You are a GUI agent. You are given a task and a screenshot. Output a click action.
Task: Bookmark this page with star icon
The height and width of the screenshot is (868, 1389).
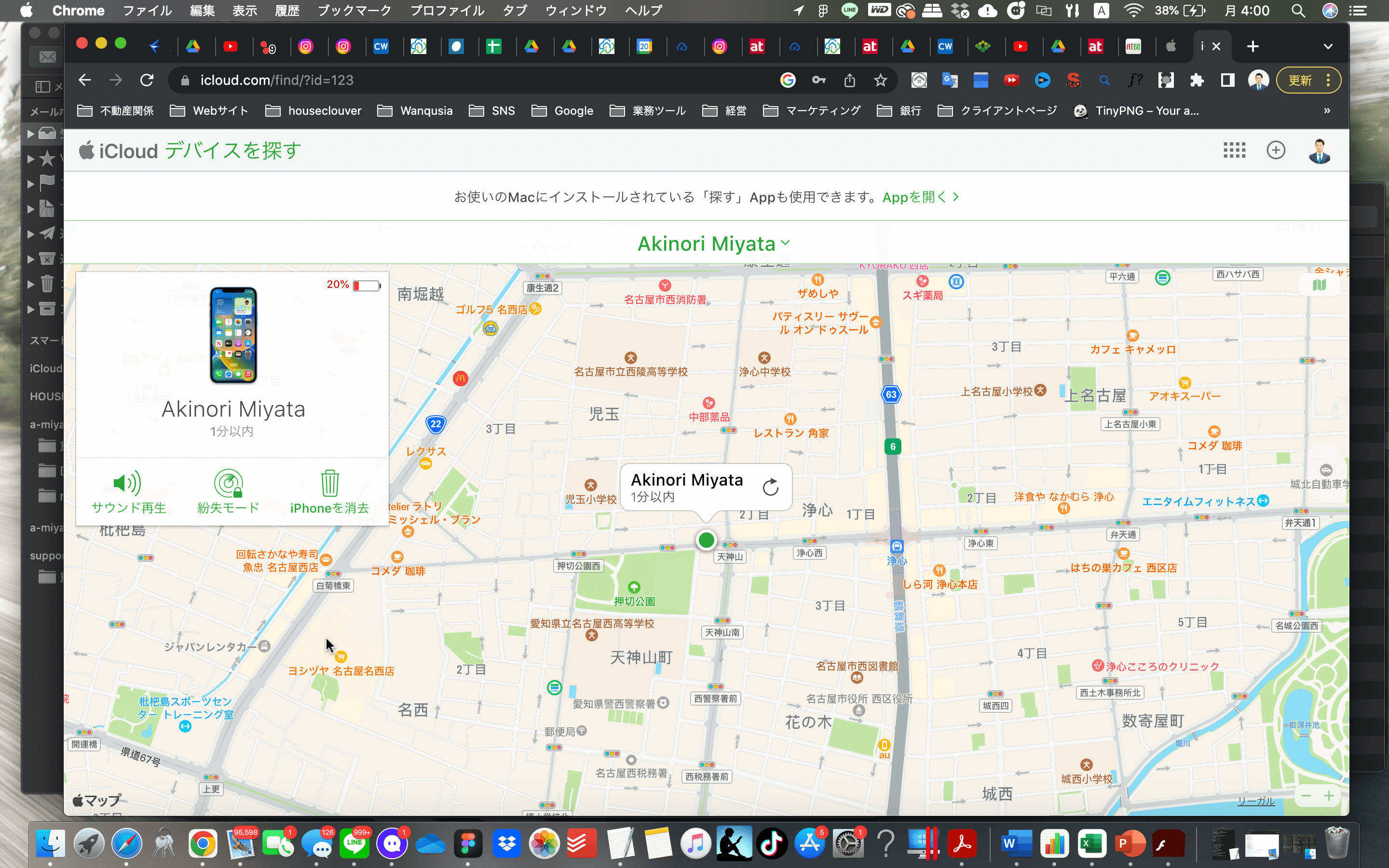click(881, 81)
